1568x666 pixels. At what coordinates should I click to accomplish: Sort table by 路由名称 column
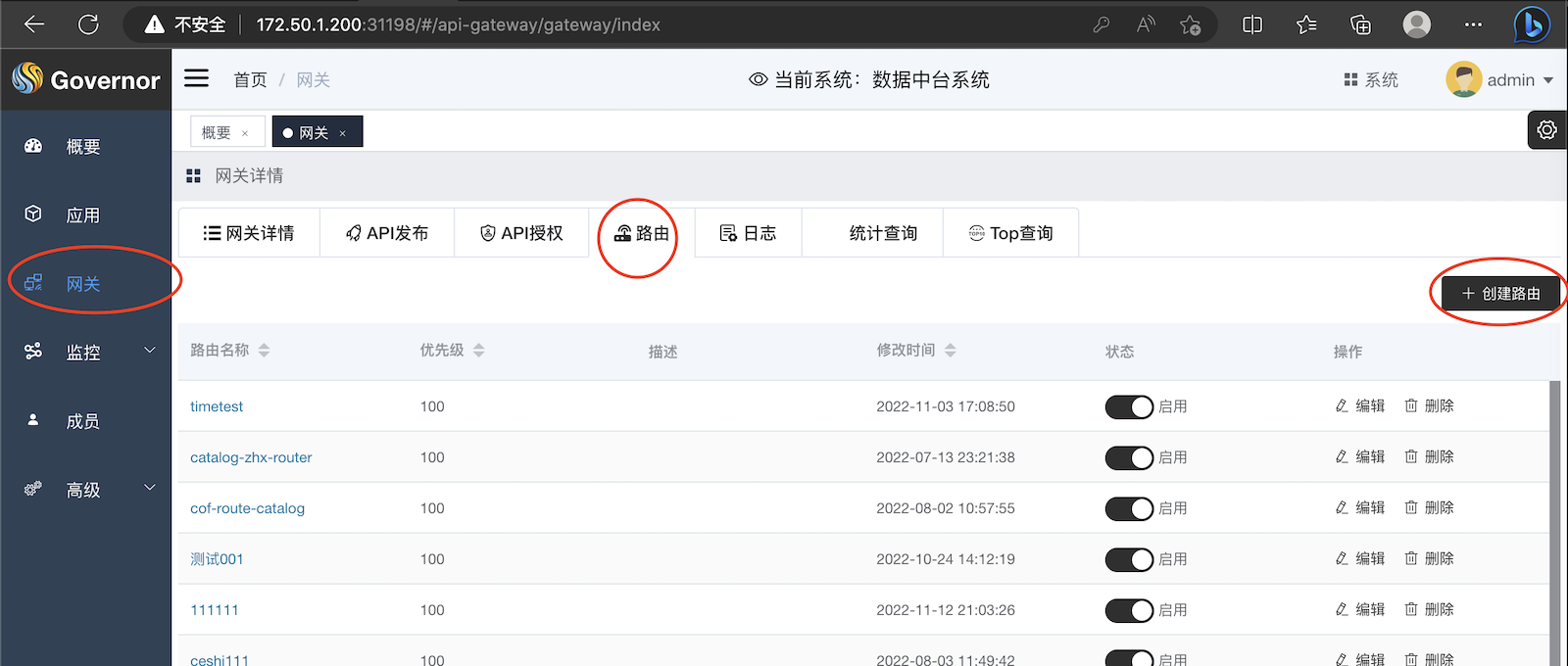[x=264, y=351]
